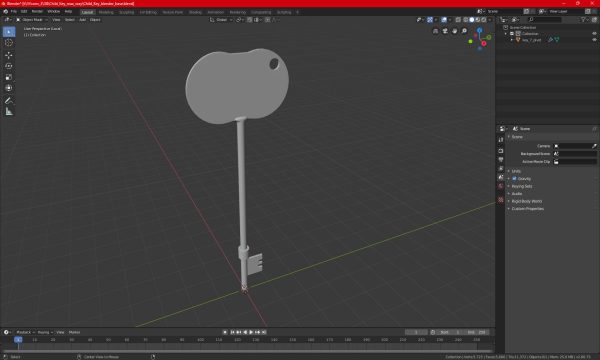Activate the Transform tool
The width and height of the screenshot is (600, 360).
(x=9, y=88)
